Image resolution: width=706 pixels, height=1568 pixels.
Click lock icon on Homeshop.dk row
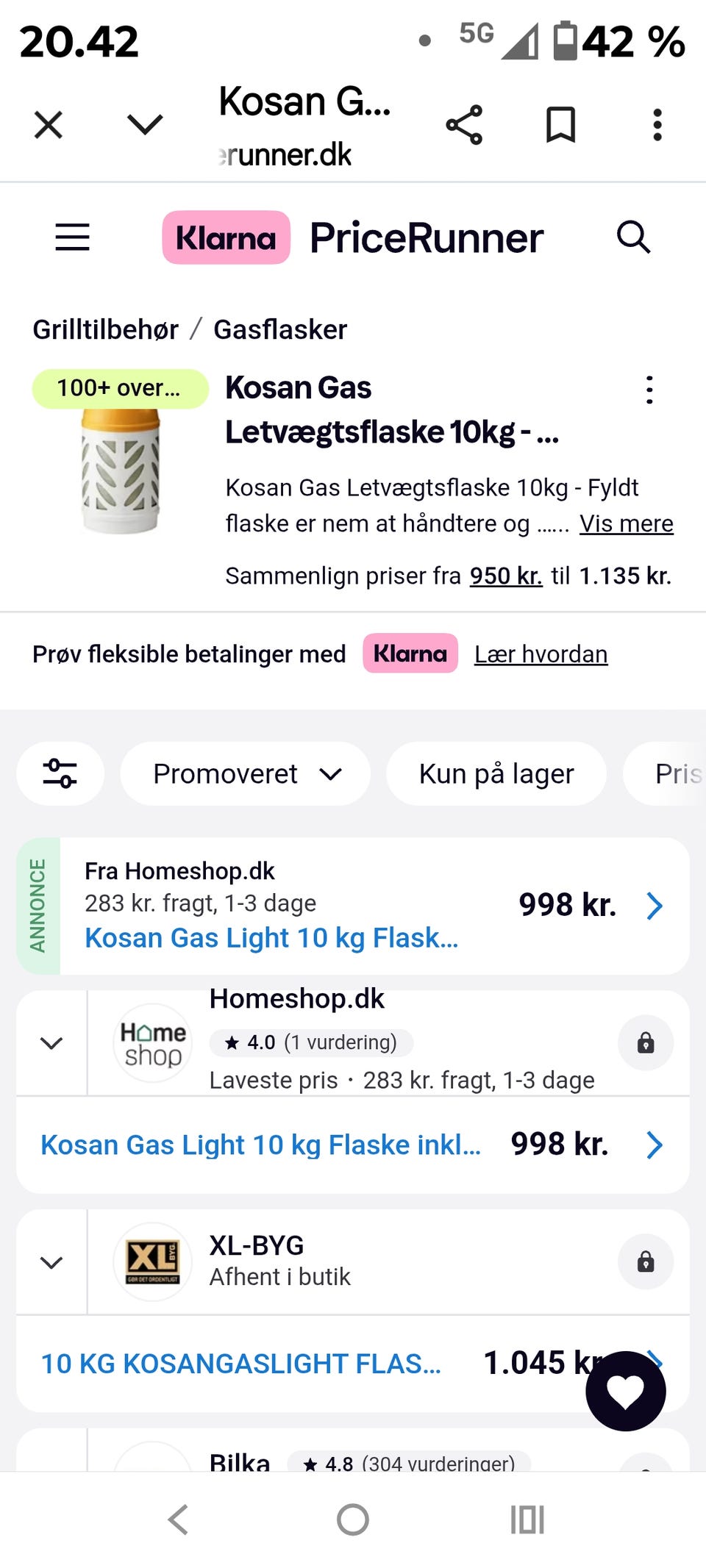pyautogui.click(x=645, y=1042)
